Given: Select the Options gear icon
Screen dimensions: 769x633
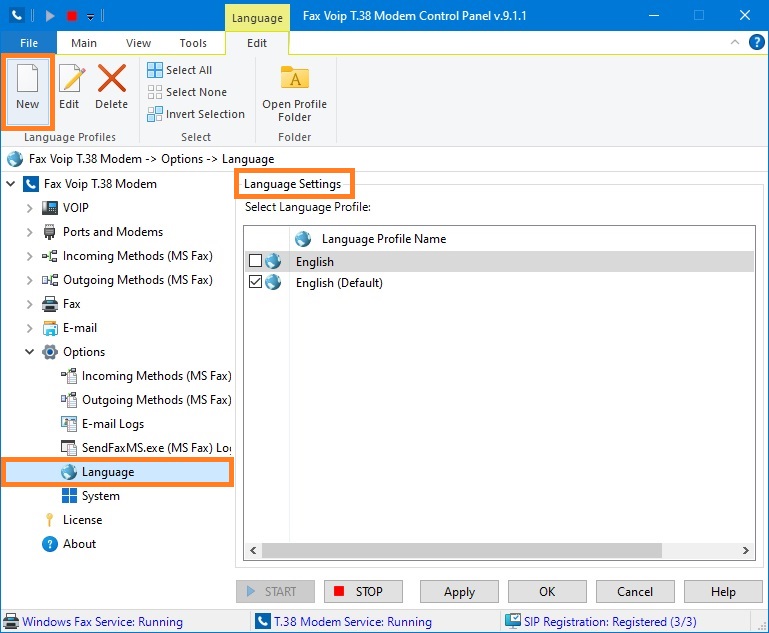Looking at the screenshot, I should tap(50, 352).
